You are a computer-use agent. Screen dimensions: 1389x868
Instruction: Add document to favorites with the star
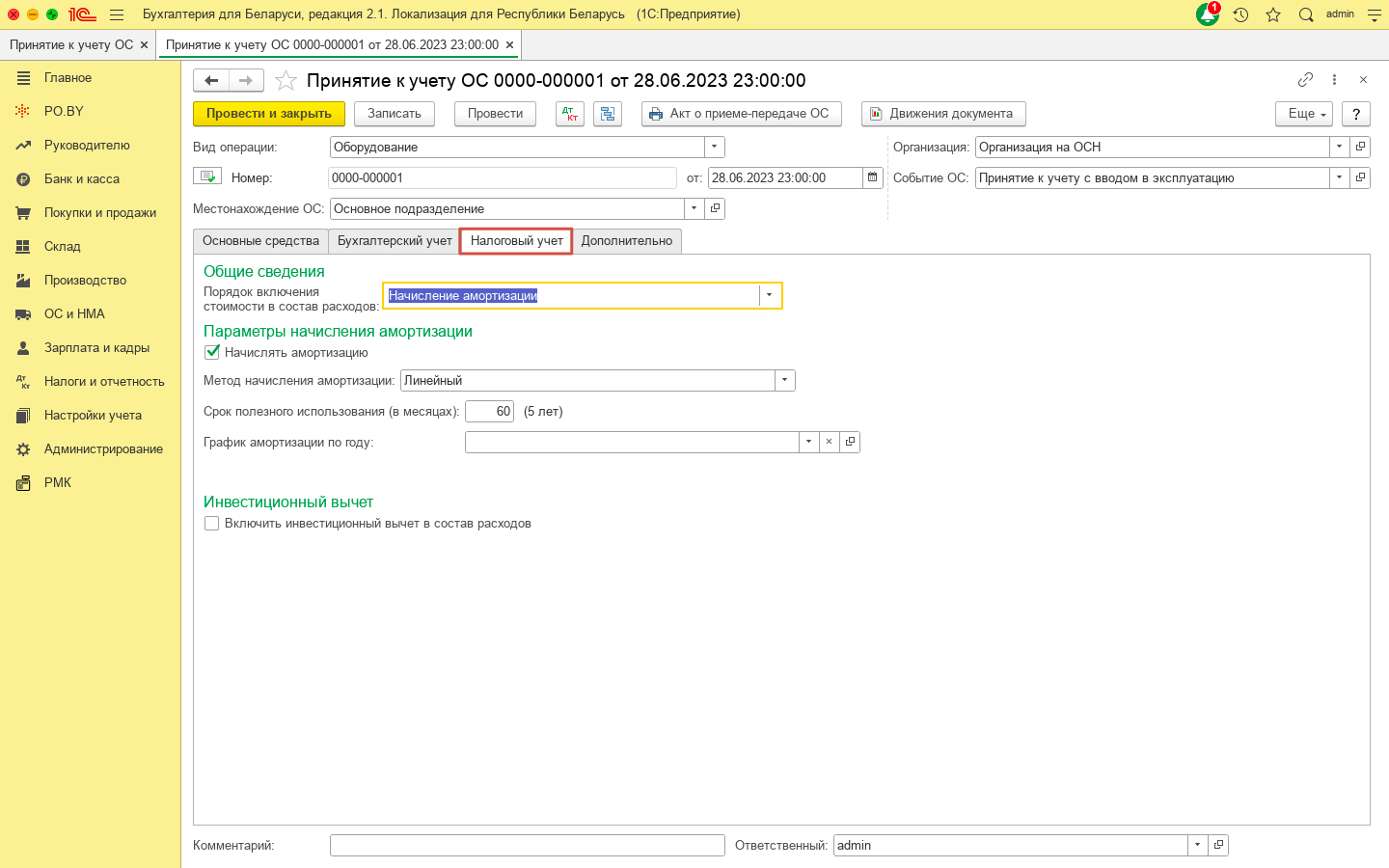[x=286, y=80]
